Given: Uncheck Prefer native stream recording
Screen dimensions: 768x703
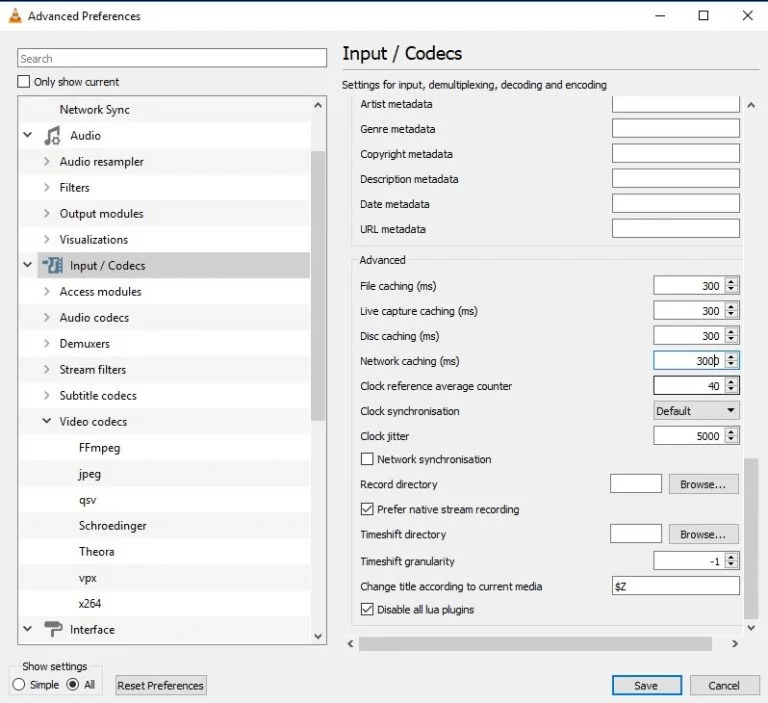Looking at the screenshot, I should (x=367, y=510).
